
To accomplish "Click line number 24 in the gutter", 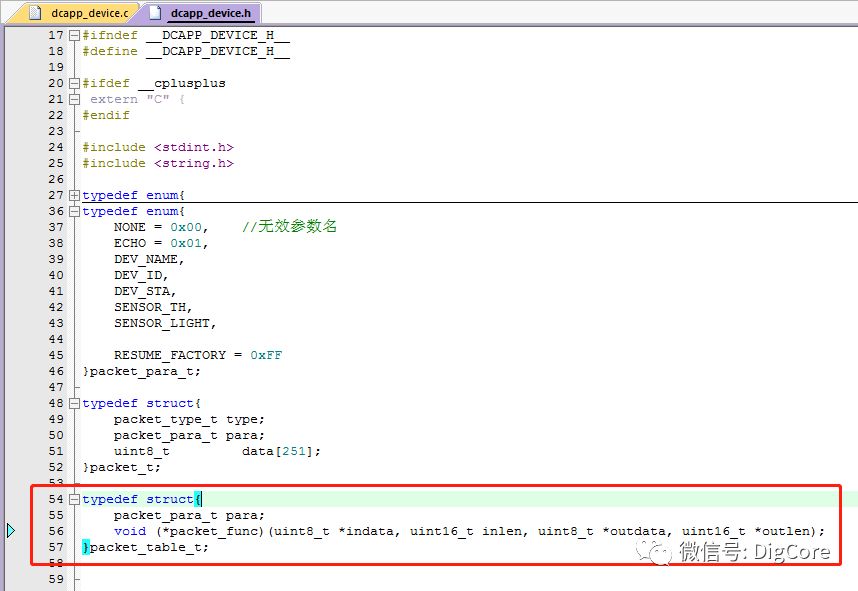I will 56,147.
